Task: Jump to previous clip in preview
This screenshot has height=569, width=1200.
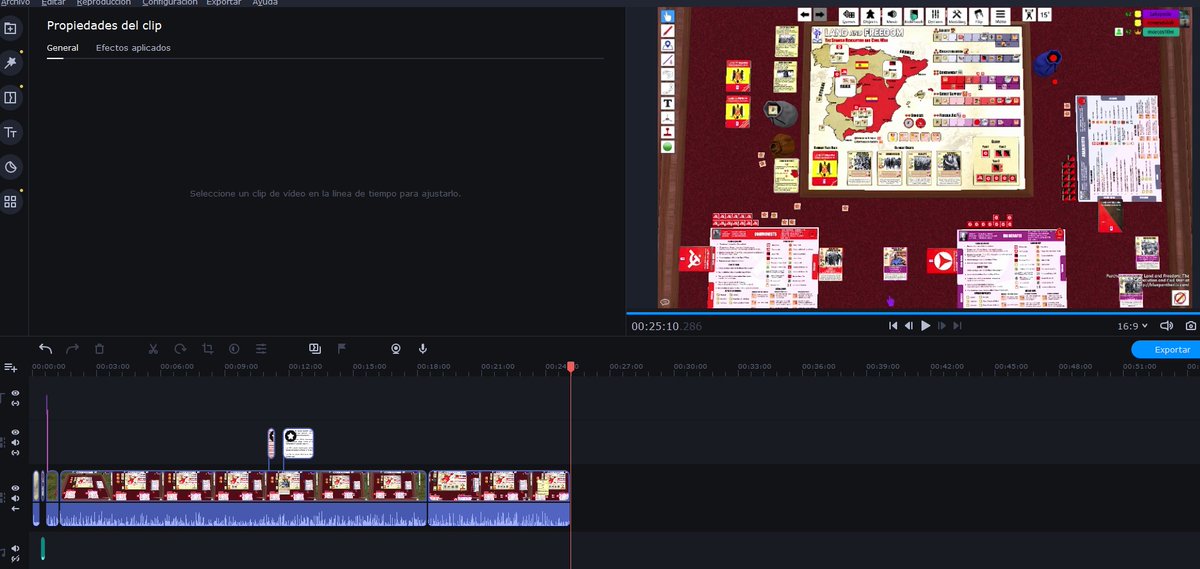Action: coord(893,326)
